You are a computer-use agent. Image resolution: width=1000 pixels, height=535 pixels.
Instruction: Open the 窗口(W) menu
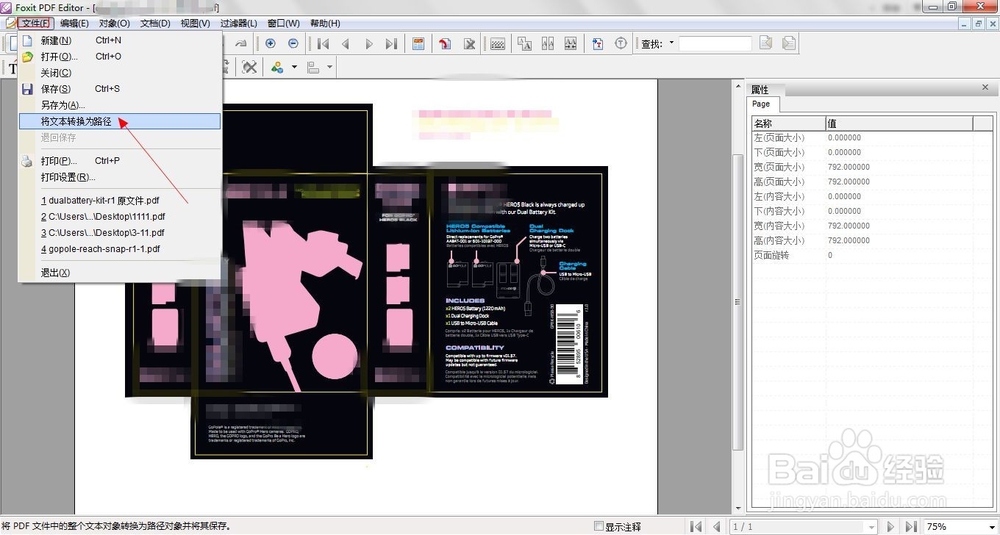[284, 24]
